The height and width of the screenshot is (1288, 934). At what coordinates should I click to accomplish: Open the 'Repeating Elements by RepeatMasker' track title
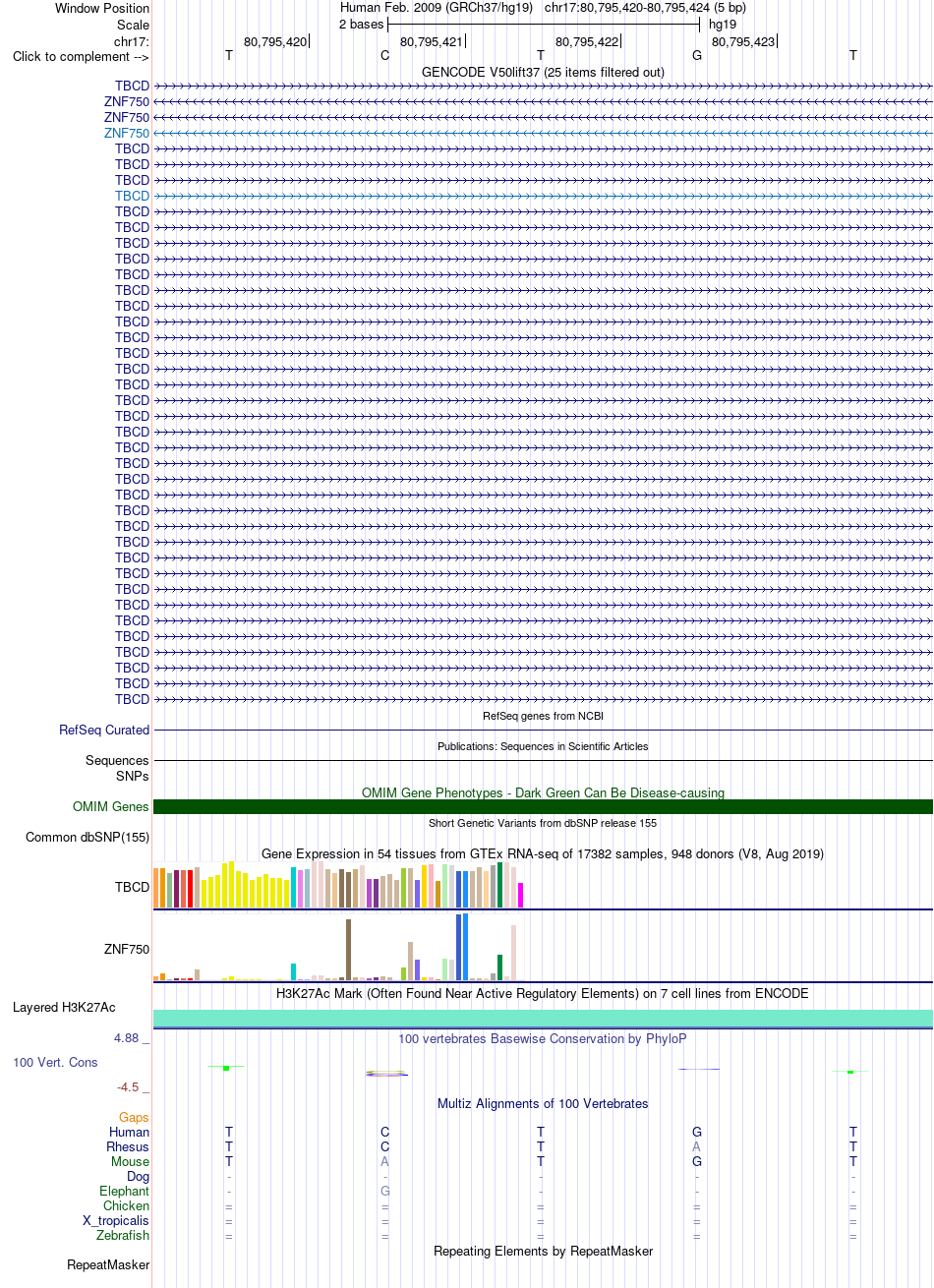543,1252
